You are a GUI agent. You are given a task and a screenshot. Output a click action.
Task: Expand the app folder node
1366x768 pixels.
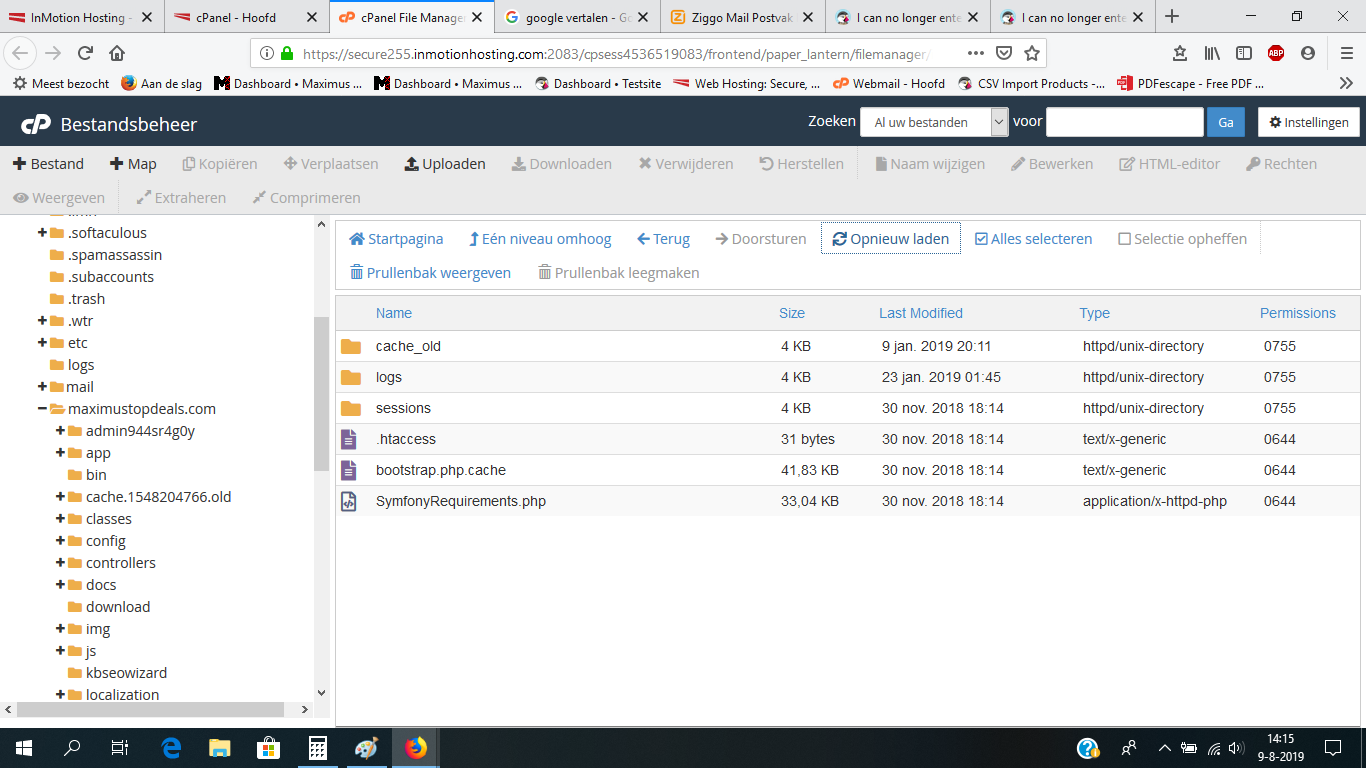pyautogui.click(x=61, y=453)
